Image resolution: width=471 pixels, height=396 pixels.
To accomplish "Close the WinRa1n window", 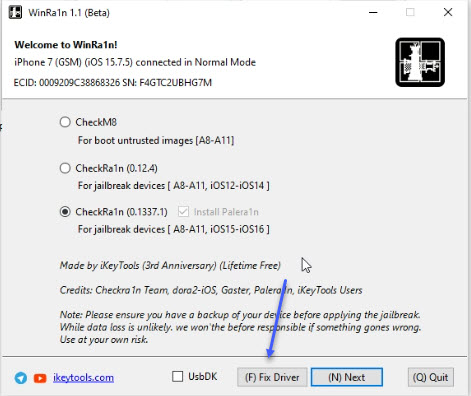I will [x=448, y=13].
